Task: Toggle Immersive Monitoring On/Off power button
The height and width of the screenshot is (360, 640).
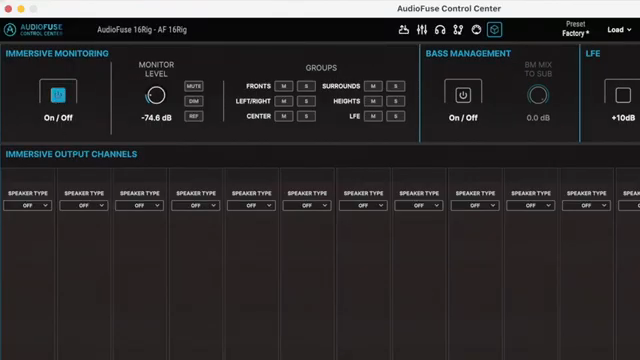Action: tap(58, 95)
